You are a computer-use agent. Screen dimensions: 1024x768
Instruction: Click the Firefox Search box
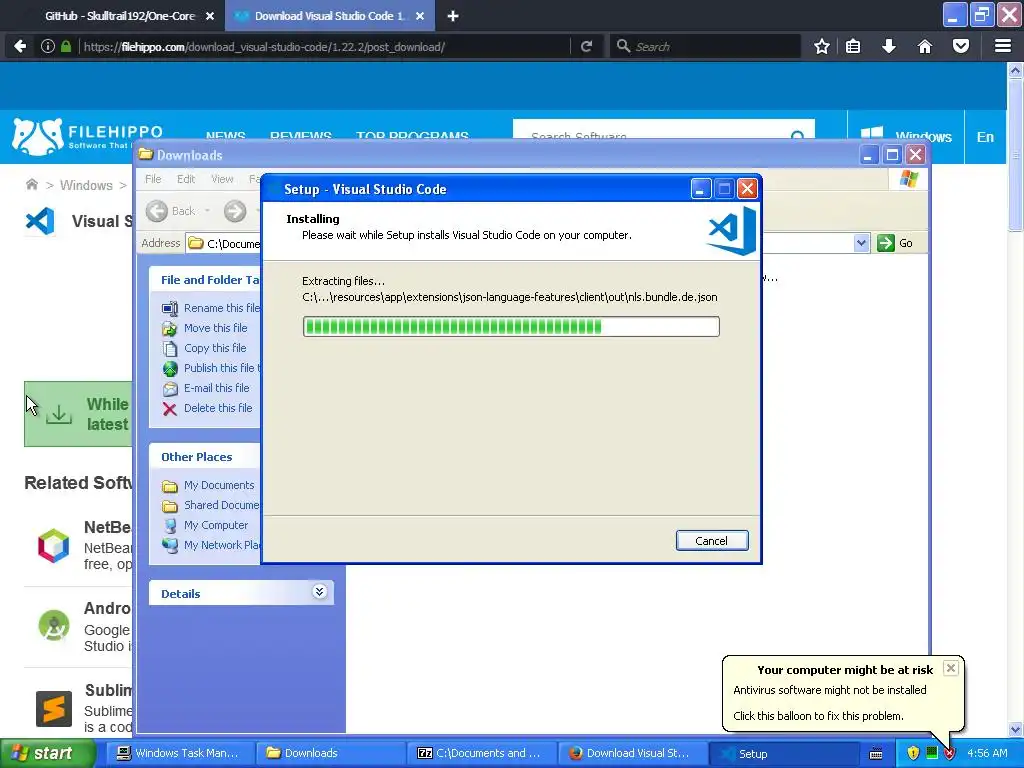[x=705, y=46]
